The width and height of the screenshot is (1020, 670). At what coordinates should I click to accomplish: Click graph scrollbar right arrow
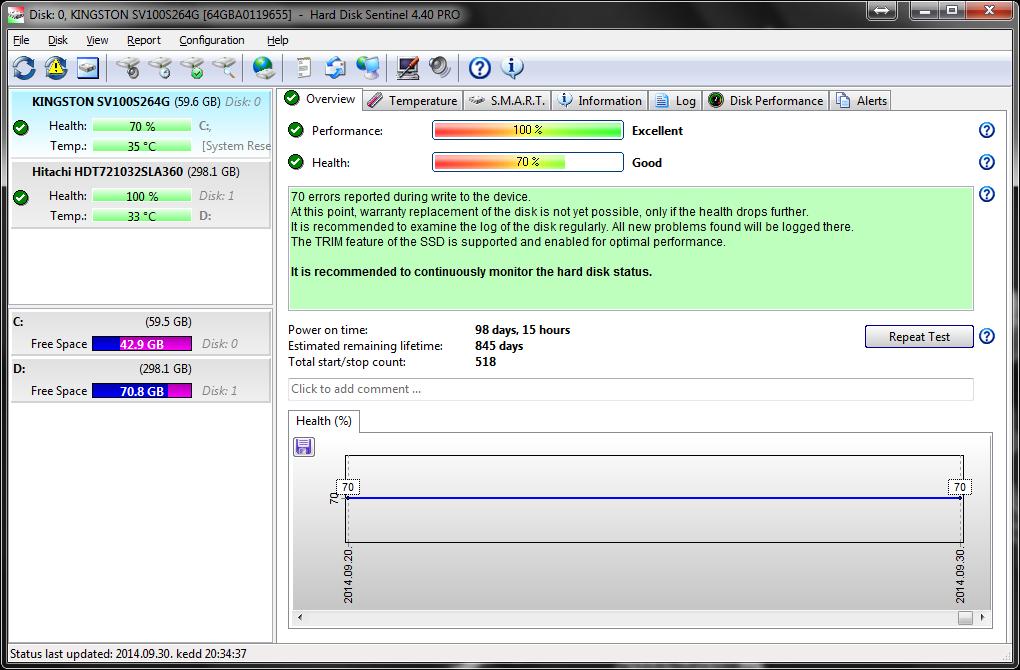tap(982, 617)
